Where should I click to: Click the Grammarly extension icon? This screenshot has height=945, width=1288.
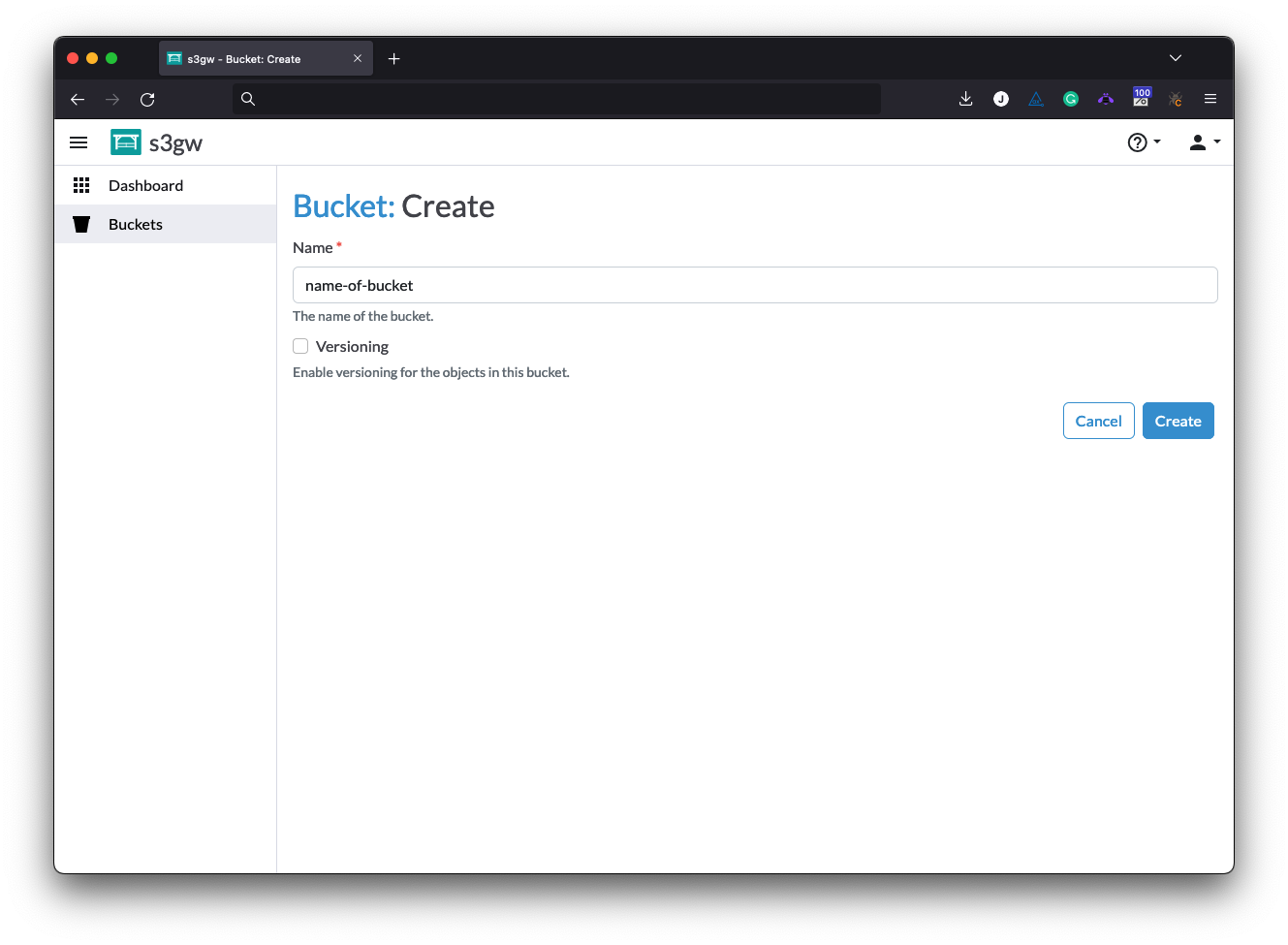click(x=1070, y=98)
